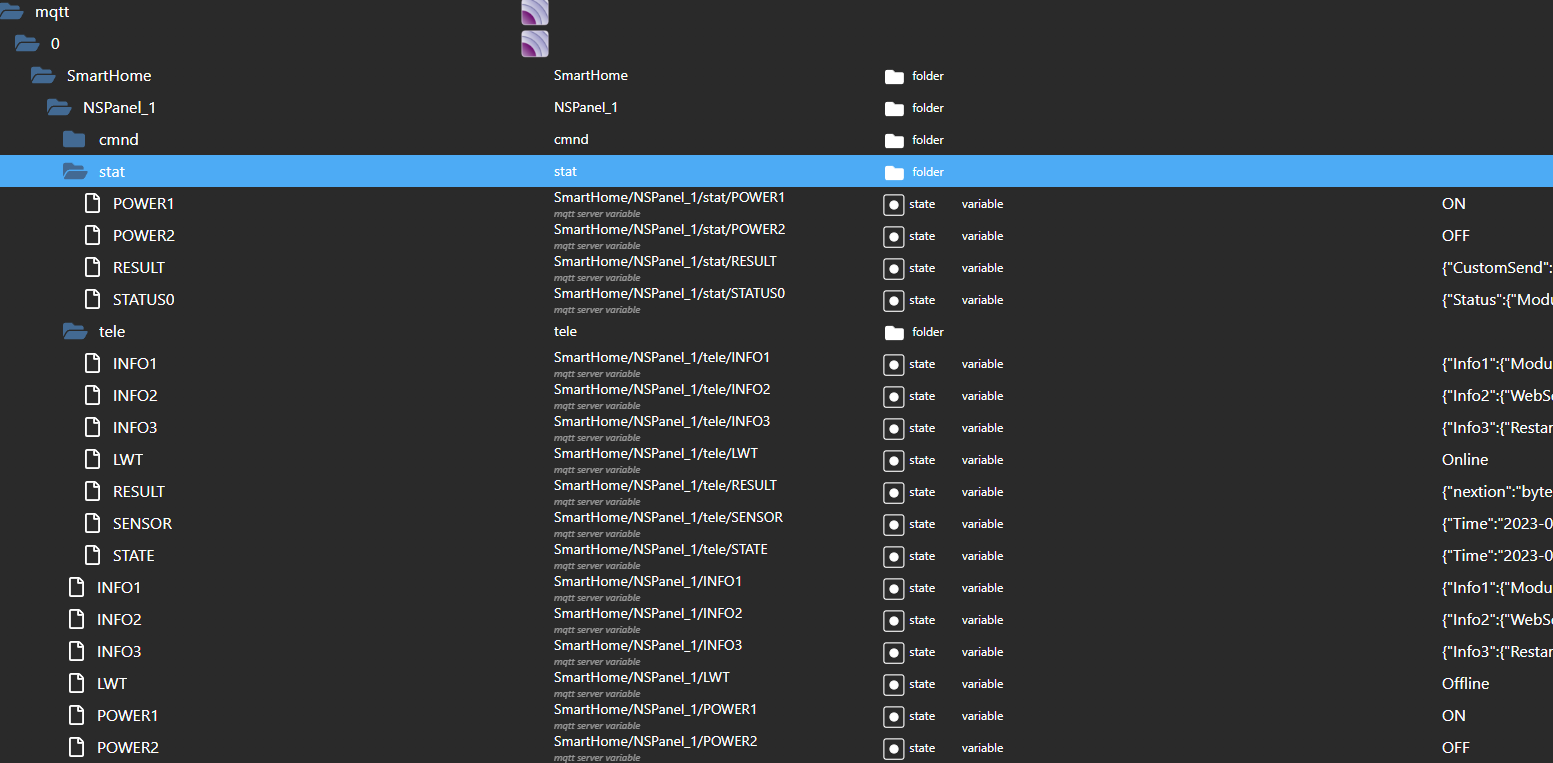Collapse the NSPanel_1 folder
Viewport: 1553px width, 763px height.
click(59, 108)
